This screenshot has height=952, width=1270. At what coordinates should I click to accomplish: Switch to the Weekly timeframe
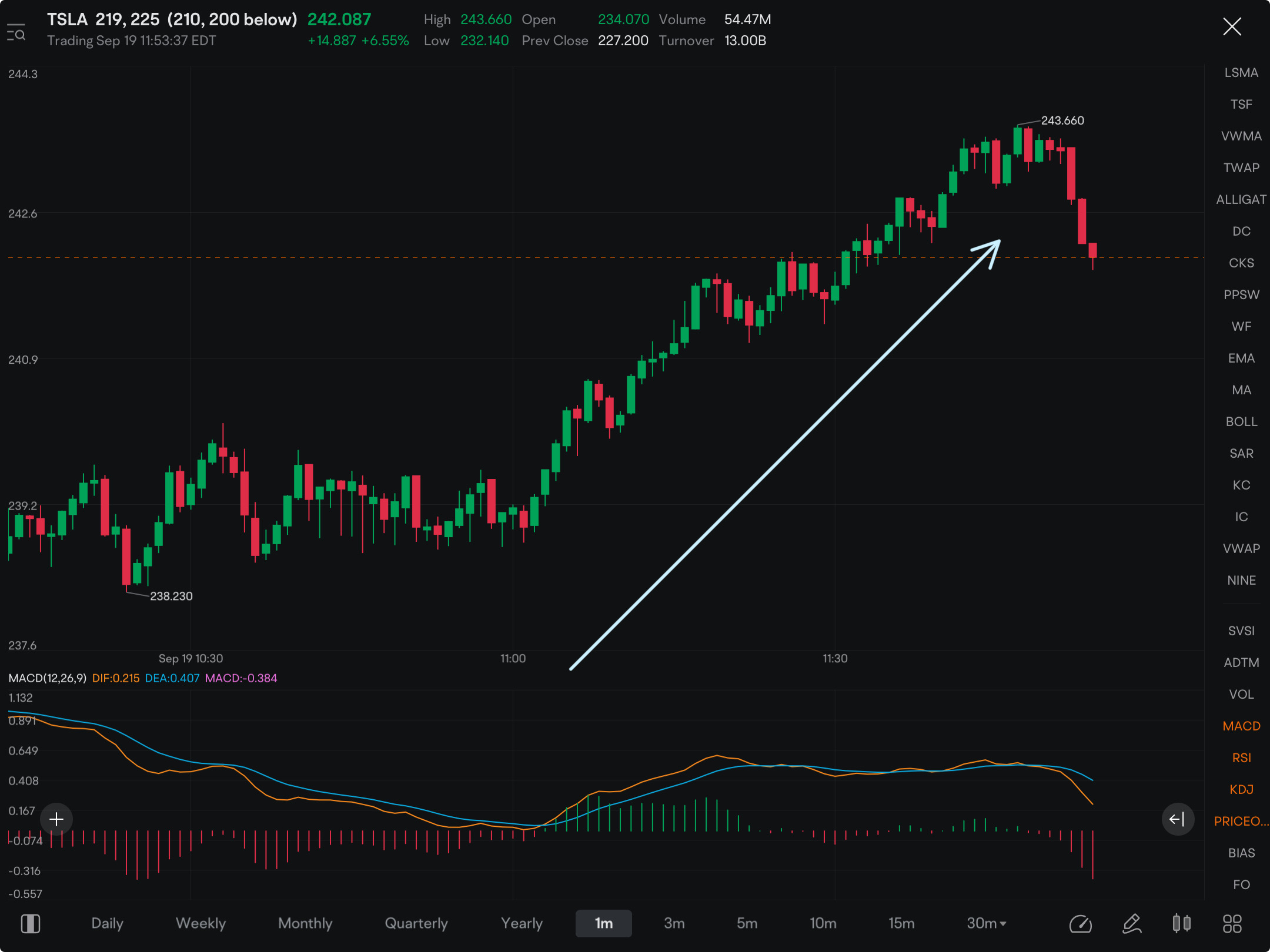pyautogui.click(x=200, y=923)
